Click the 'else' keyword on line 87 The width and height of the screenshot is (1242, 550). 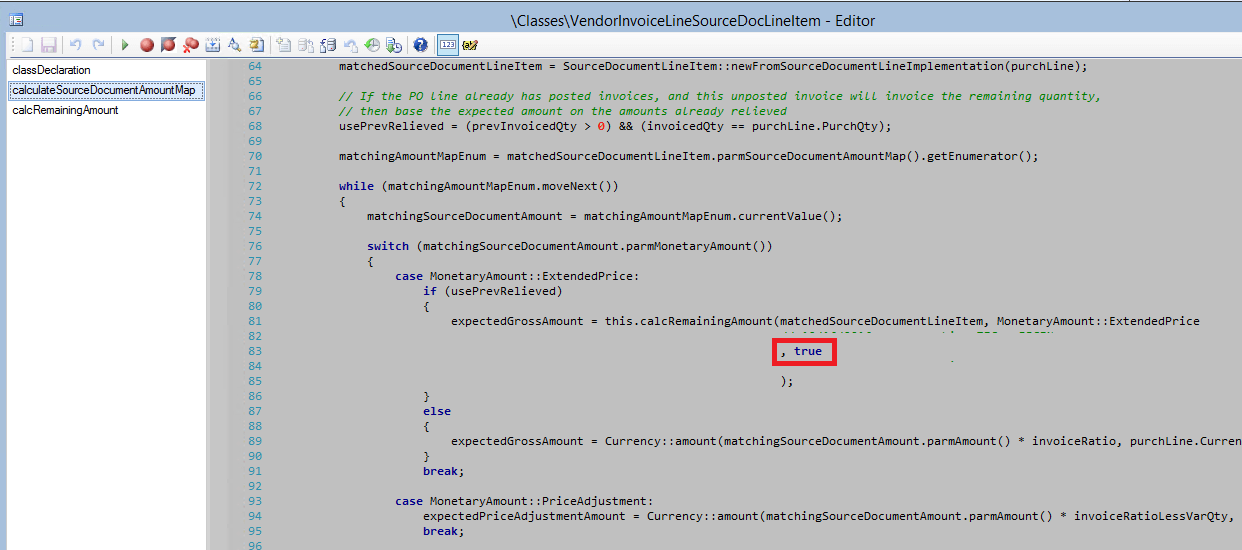pyautogui.click(x=437, y=411)
